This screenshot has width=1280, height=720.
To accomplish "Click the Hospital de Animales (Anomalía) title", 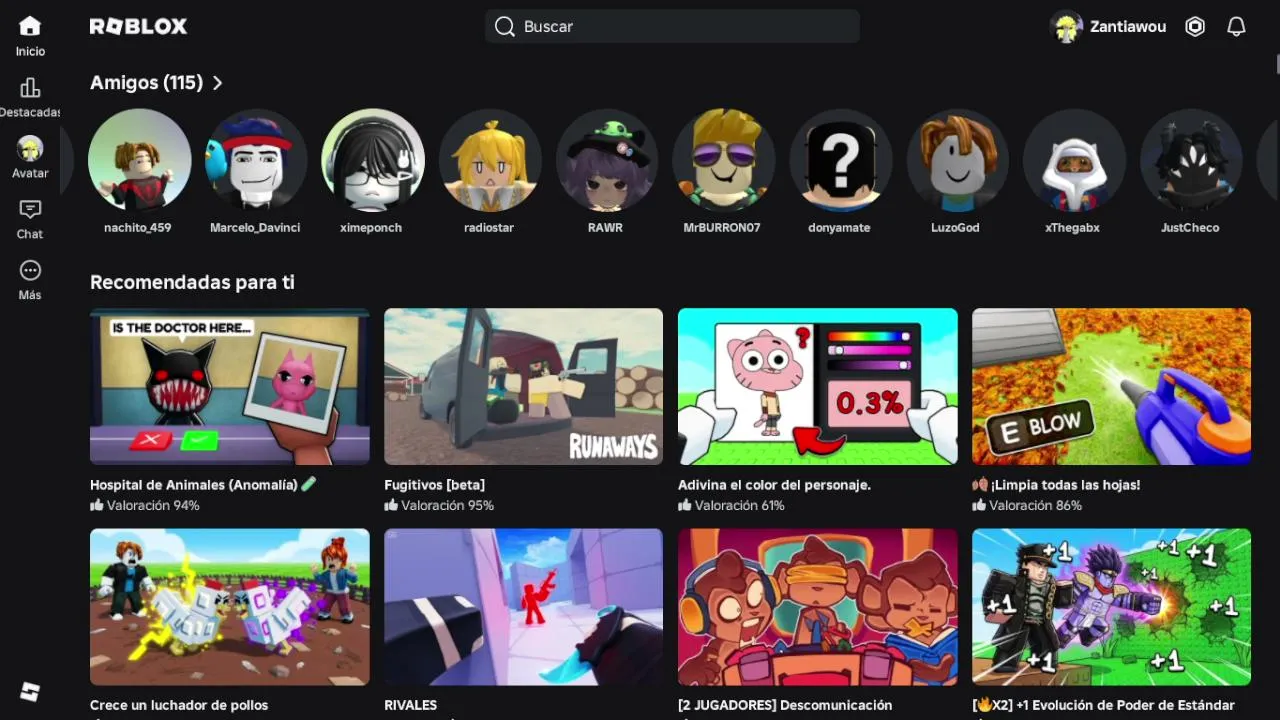I will (x=203, y=485).
